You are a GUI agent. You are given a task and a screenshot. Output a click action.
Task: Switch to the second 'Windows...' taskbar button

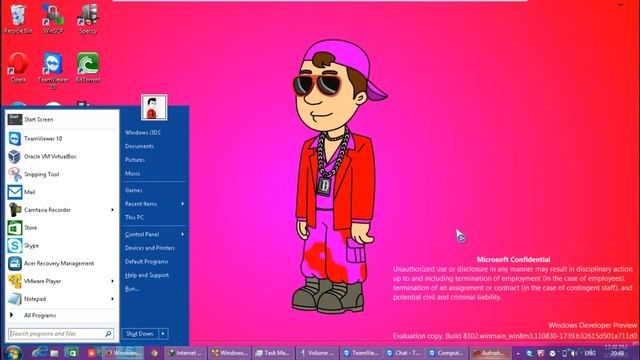[229, 353]
